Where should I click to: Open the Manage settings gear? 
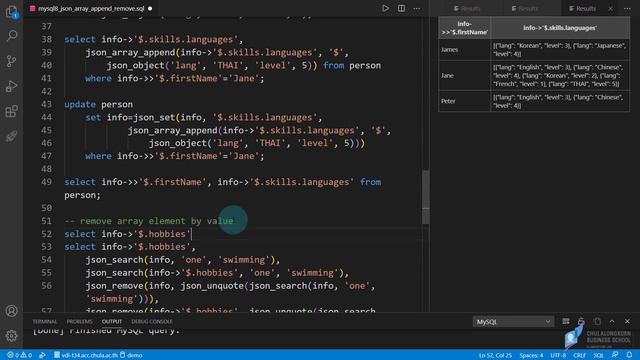pos(11,336)
